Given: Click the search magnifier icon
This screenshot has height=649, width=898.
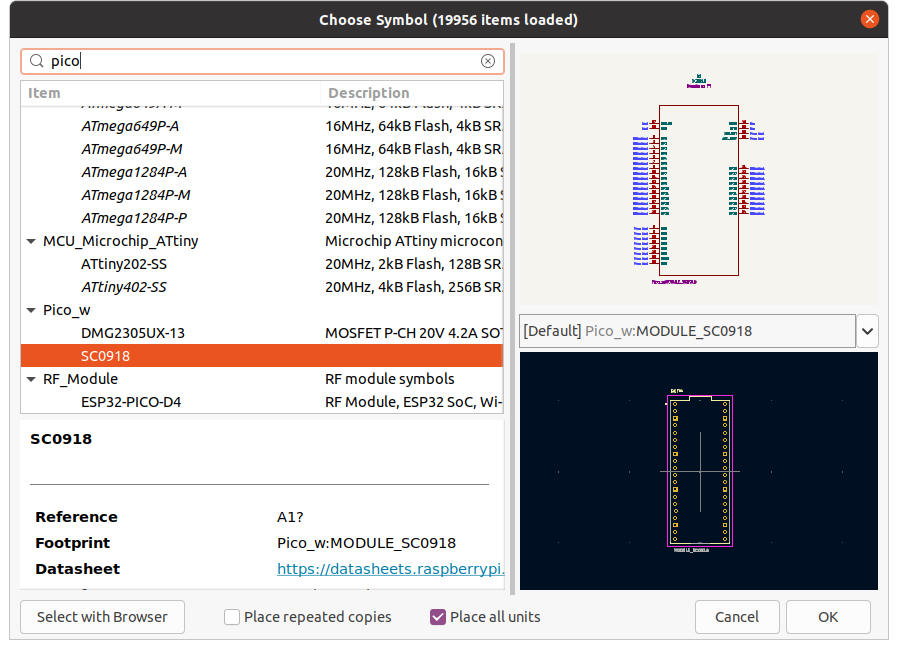Looking at the screenshot, I should click(x=37, y=61).
